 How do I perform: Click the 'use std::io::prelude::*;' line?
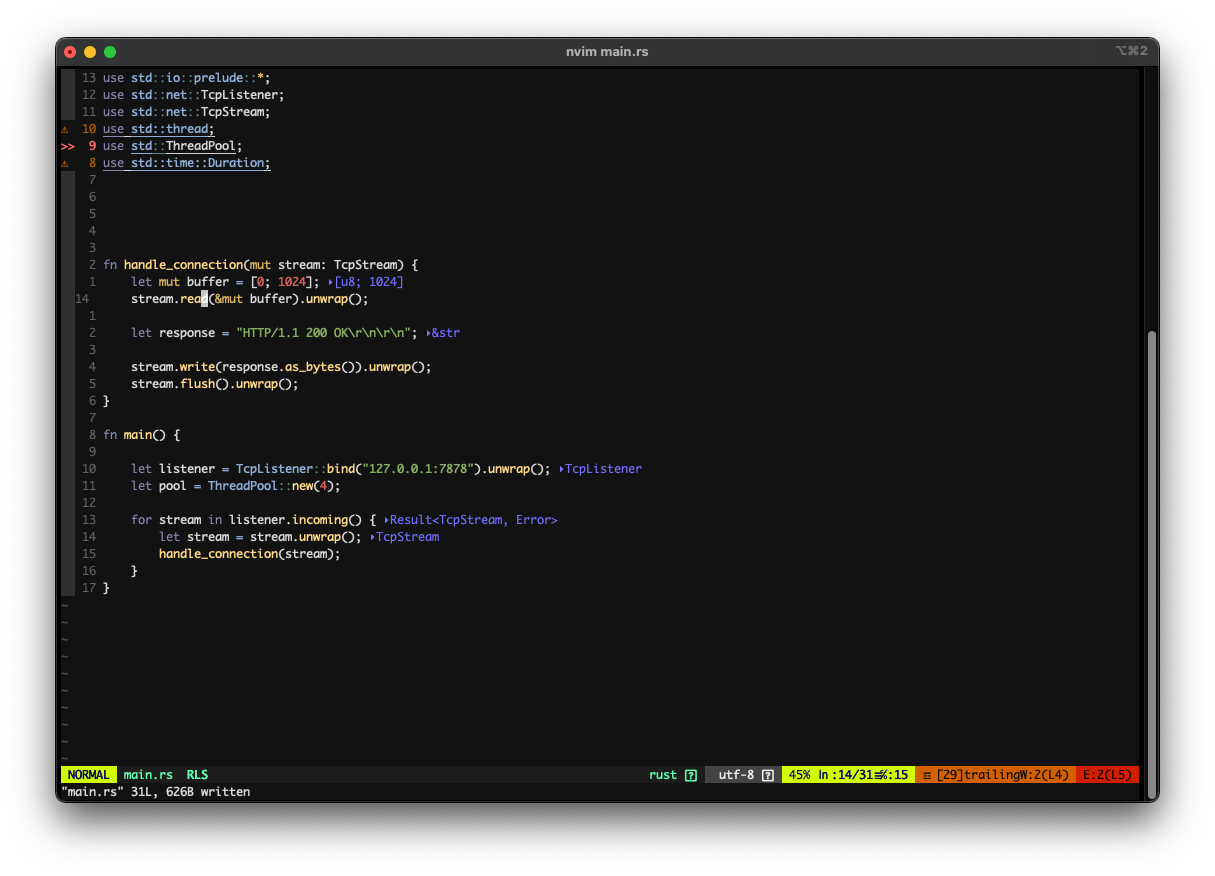187,78
